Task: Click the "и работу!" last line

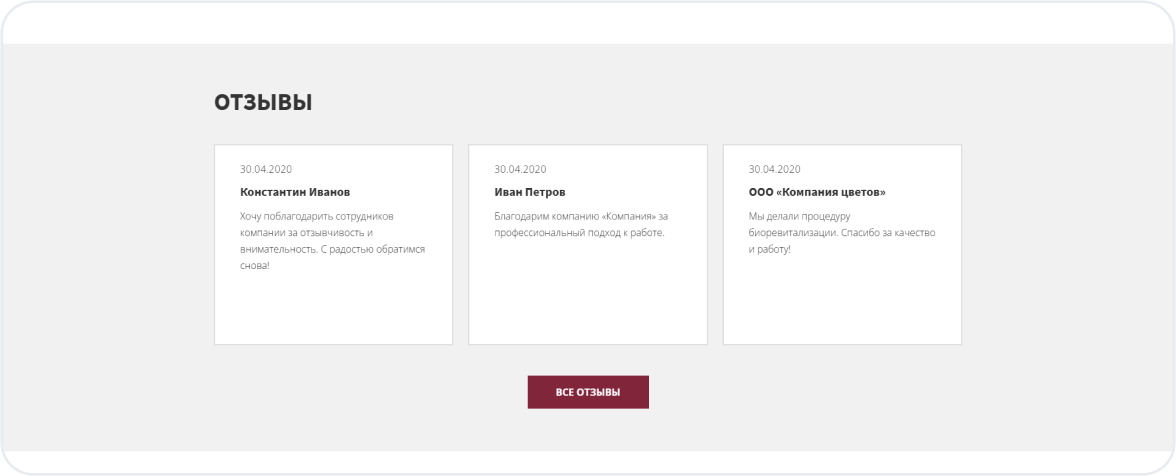Action: (769, 249)
